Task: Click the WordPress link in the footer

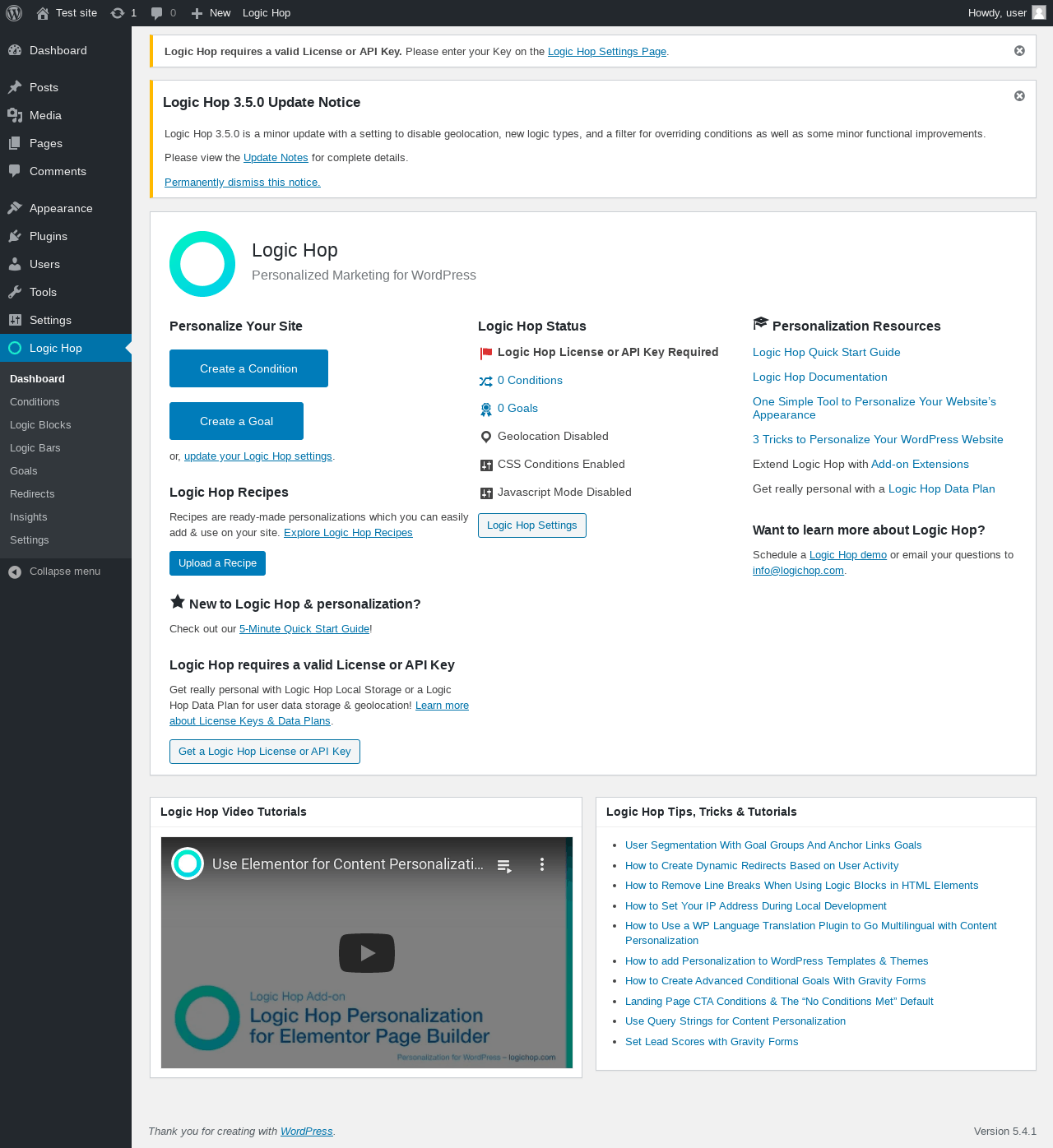Action: click(307, 1132)
